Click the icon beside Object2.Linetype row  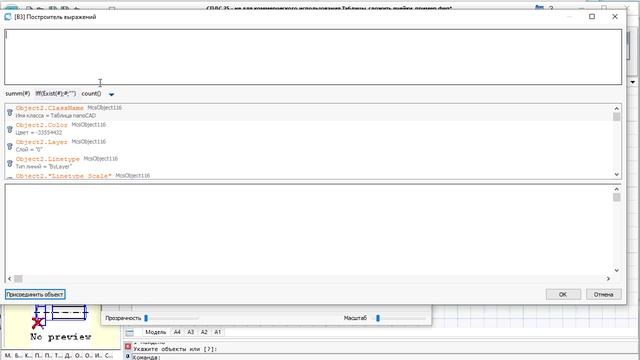coord(10,163)
